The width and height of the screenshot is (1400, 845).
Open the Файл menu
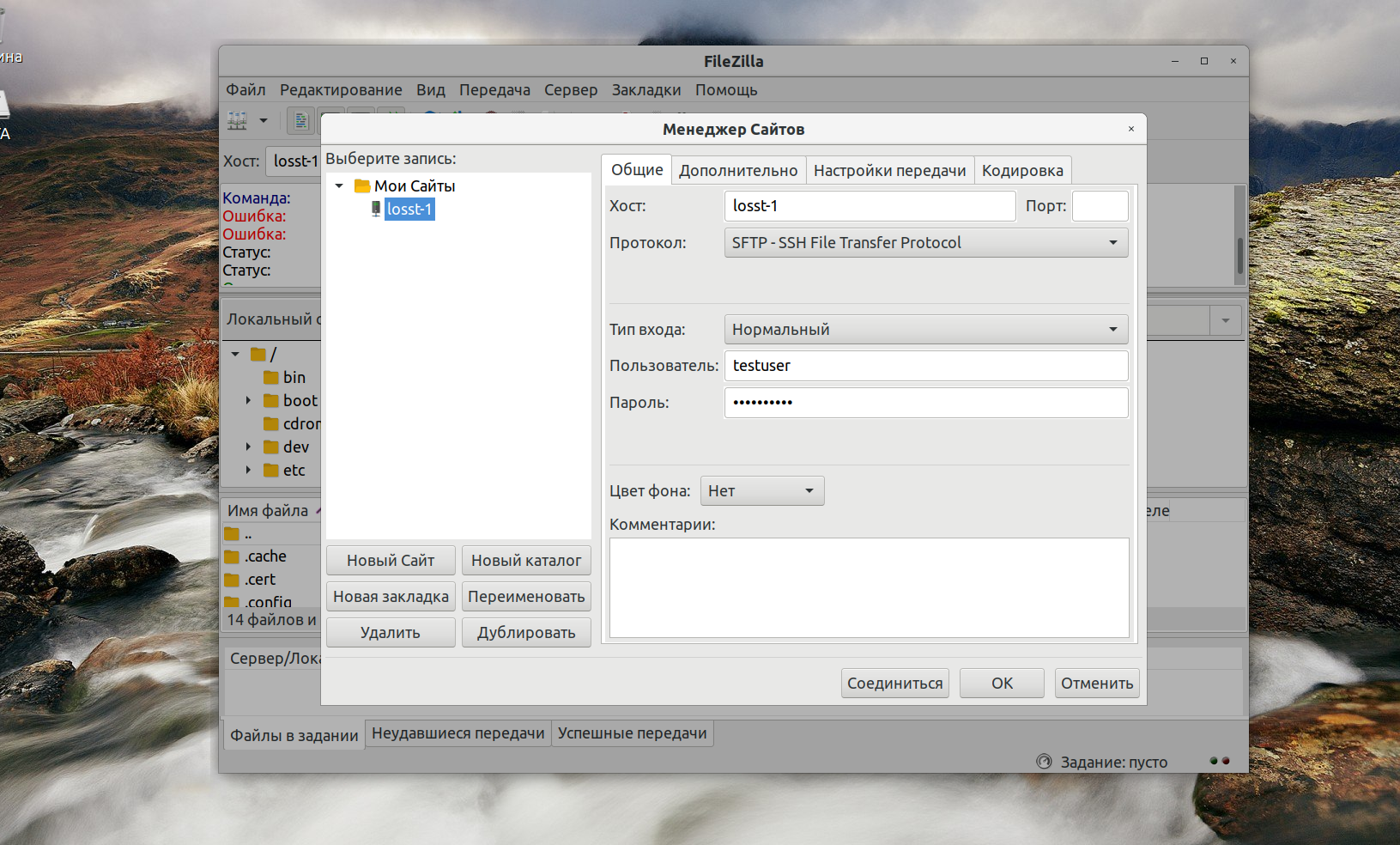click(245, 90)
